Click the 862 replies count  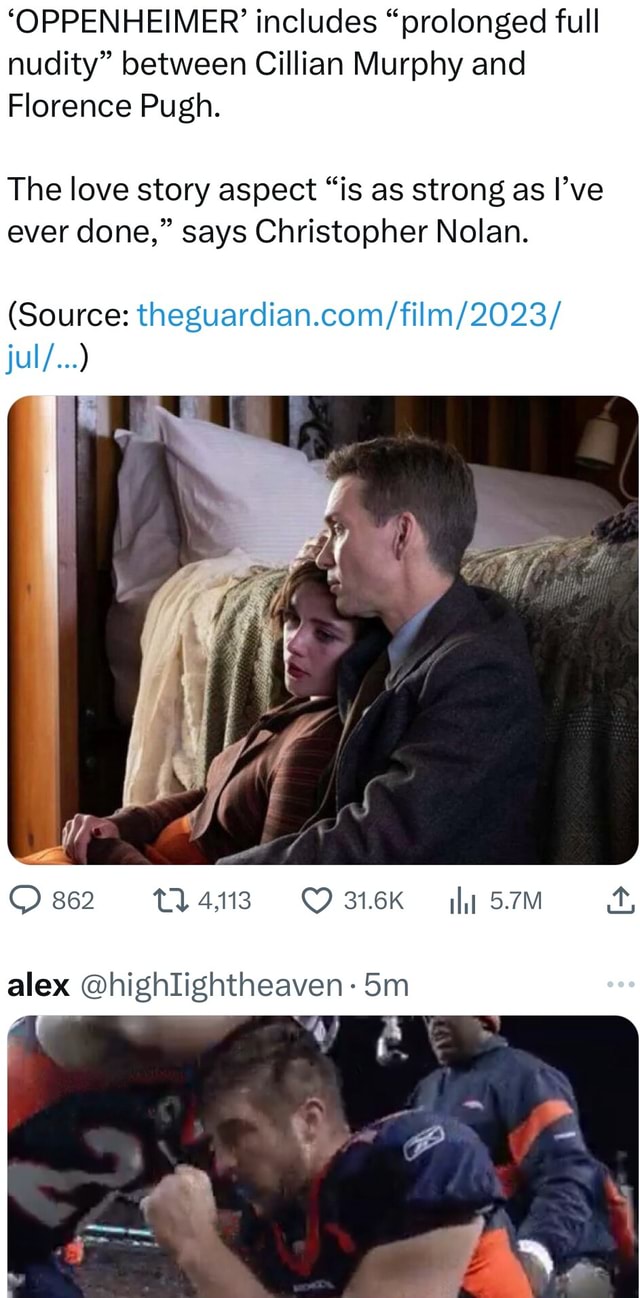72,900
